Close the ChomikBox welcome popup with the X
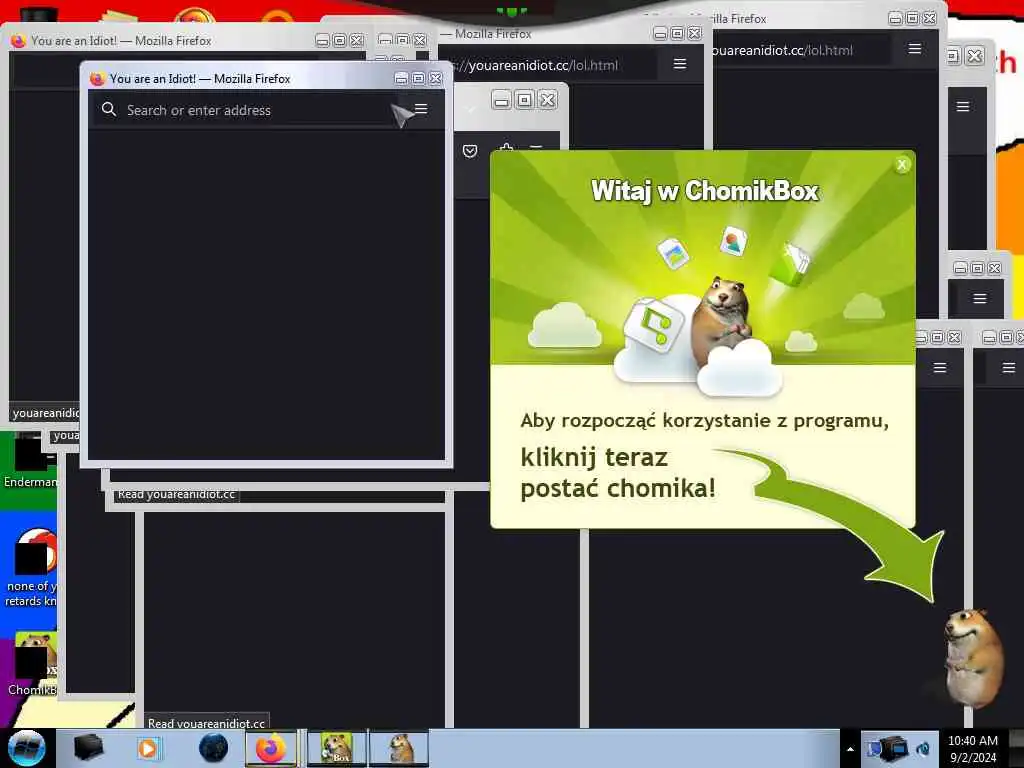This screenshot has height=768, width=1024. [902, 165]
